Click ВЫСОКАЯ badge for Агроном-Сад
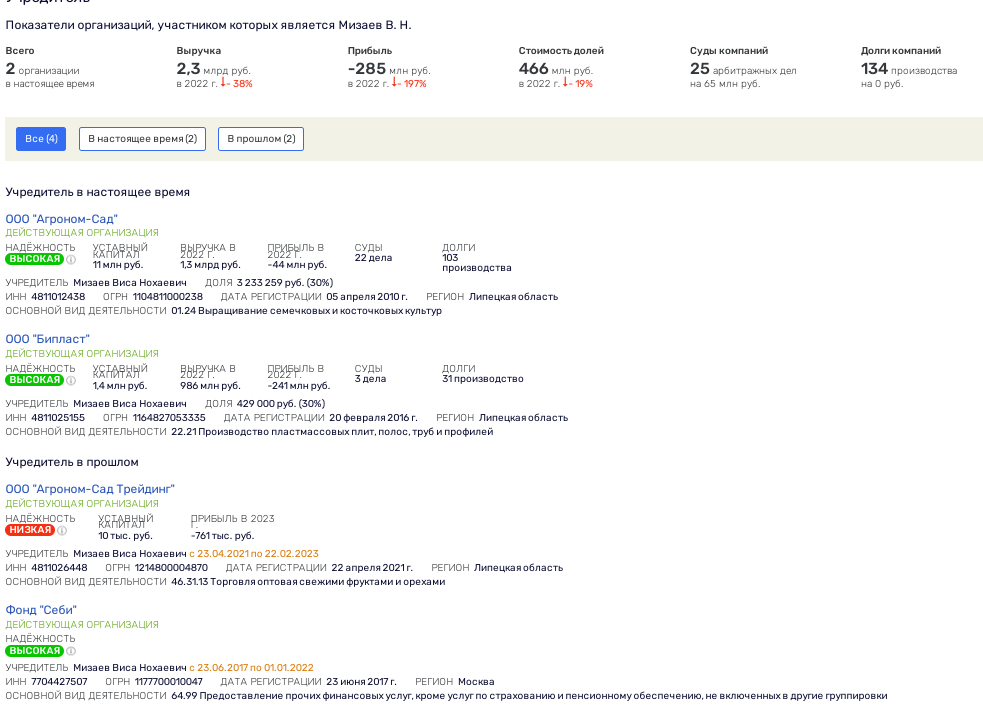The image size is (983, 716). (34, 259)
